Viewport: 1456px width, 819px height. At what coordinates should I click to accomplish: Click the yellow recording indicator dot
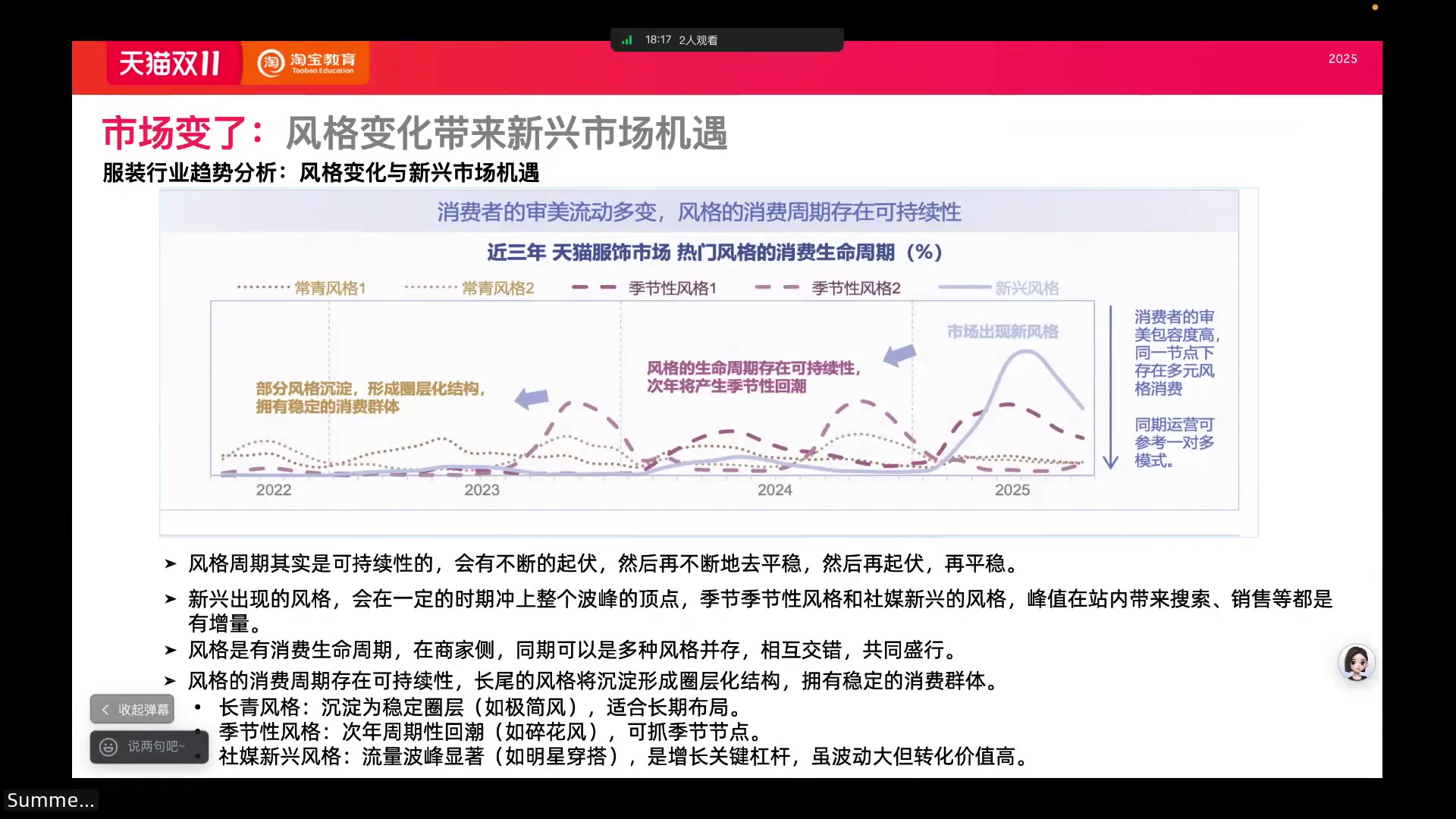click(x=1375, y=8)
